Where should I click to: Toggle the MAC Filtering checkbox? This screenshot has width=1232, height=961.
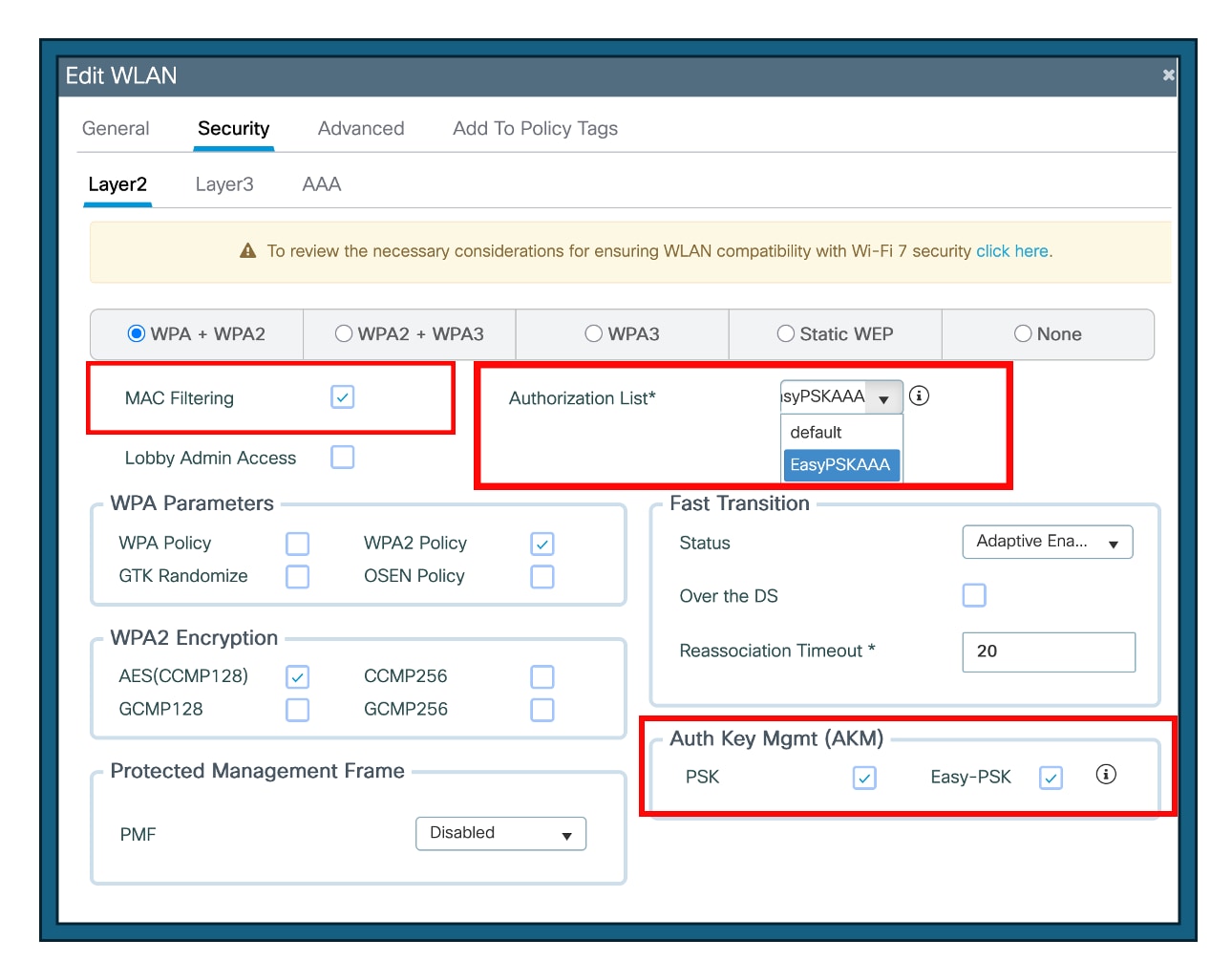pyautogui.click(x=343, y=396)
